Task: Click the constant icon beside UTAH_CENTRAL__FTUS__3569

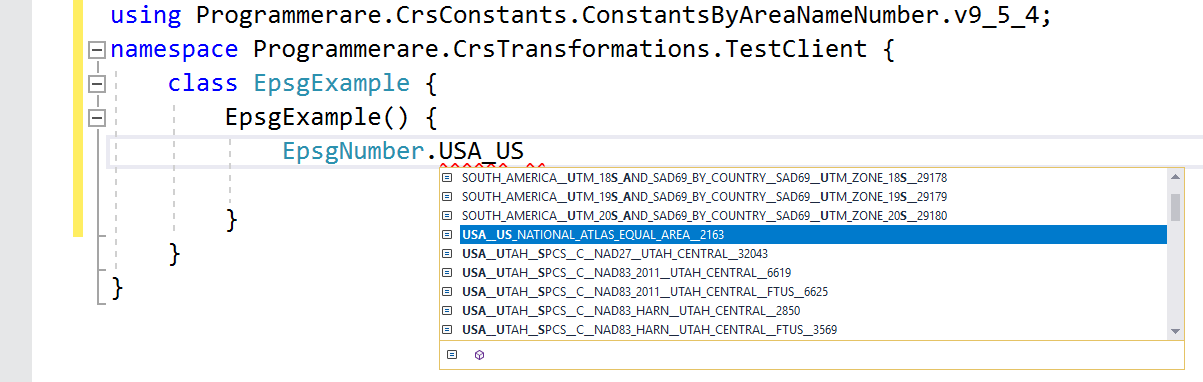Action: [x=449, y=330]
